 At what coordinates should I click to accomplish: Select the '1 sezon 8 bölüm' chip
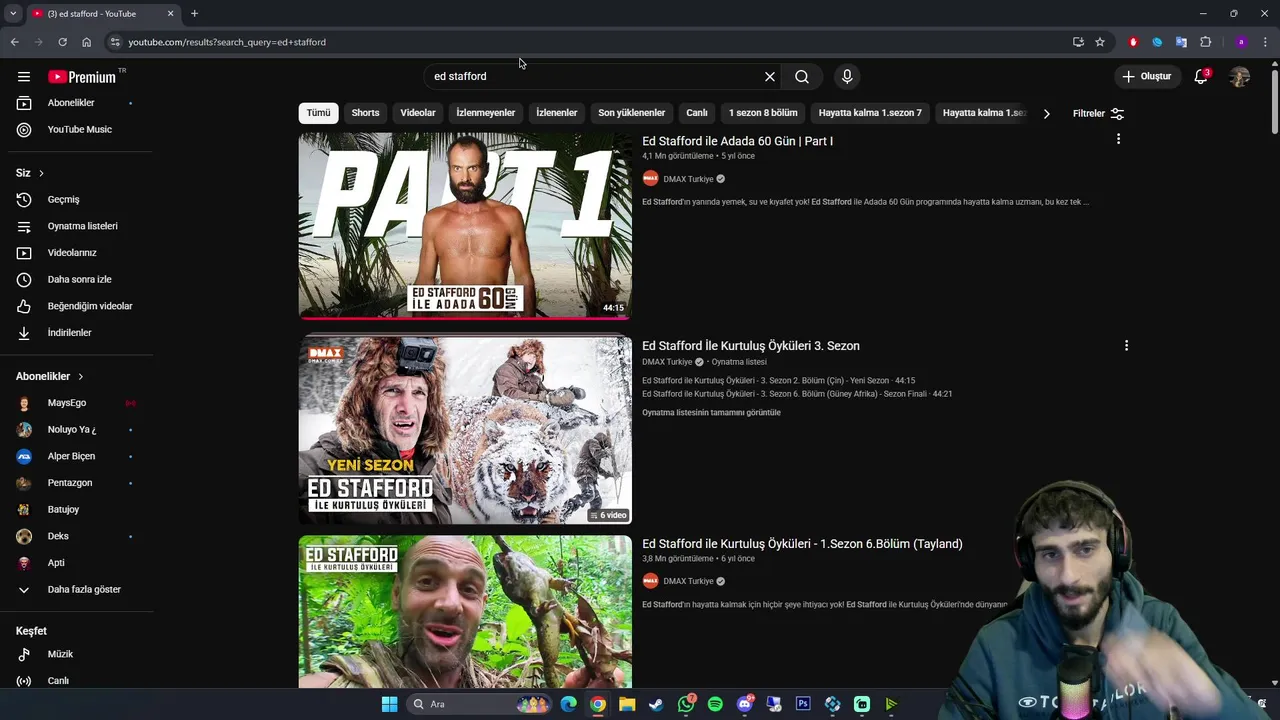coord(763,113)
